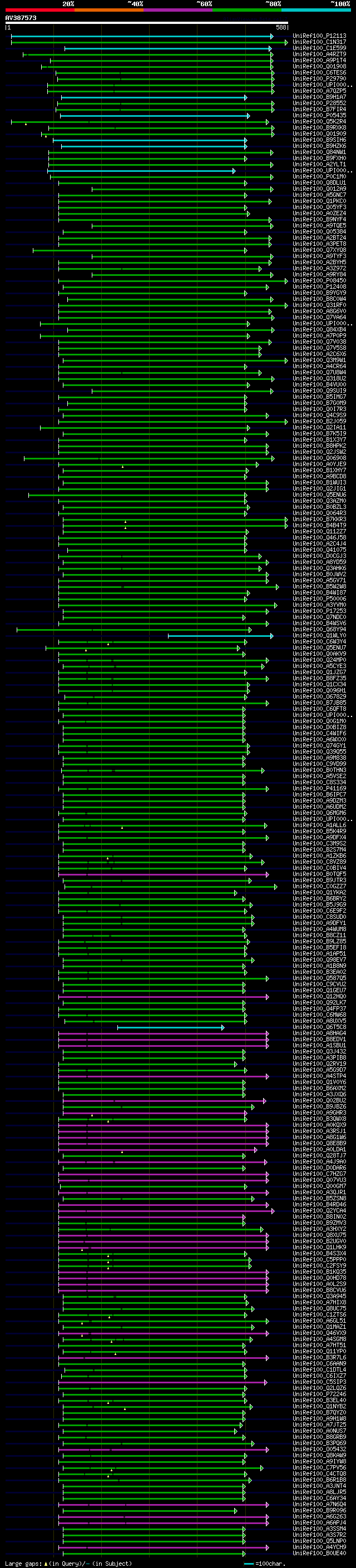Select label UniRef100_Q84NW1
The width and height of the screenshot is (356, 1568).
[x=319, y=152]
